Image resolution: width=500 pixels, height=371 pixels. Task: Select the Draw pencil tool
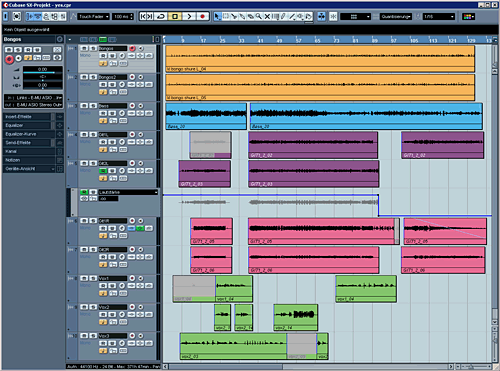pos(283,16)
